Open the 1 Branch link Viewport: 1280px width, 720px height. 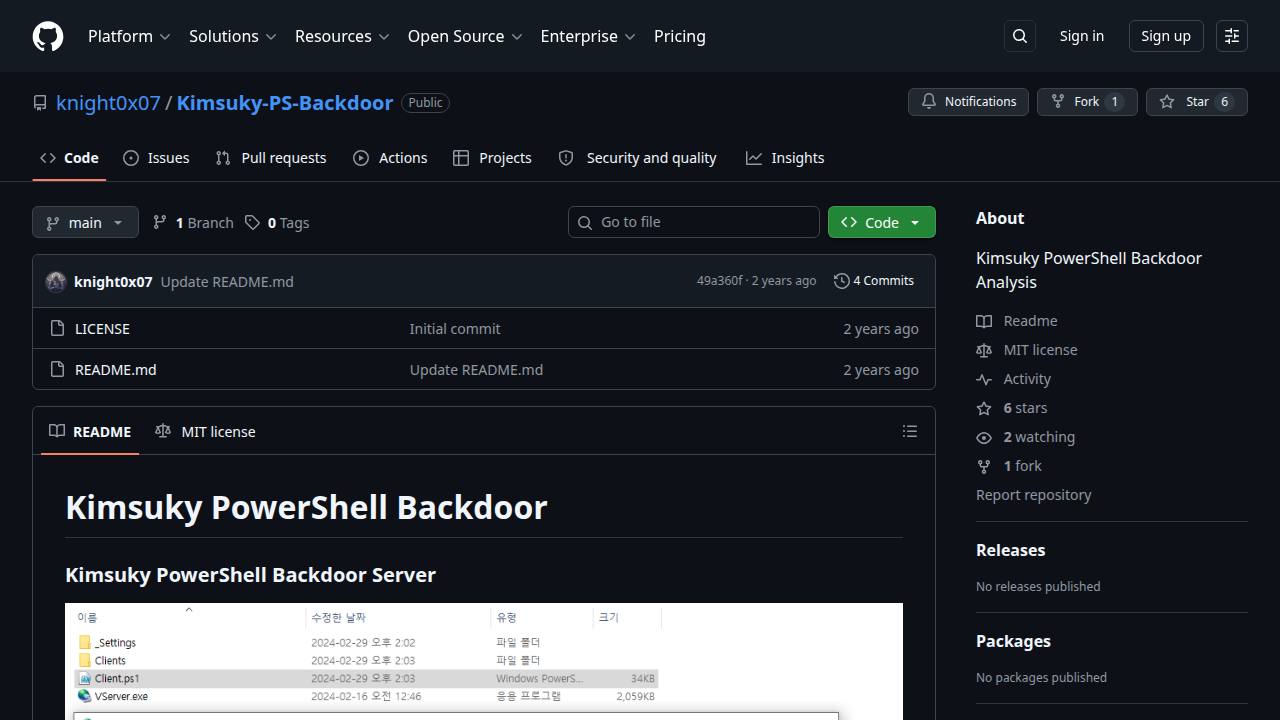(193, 222)
